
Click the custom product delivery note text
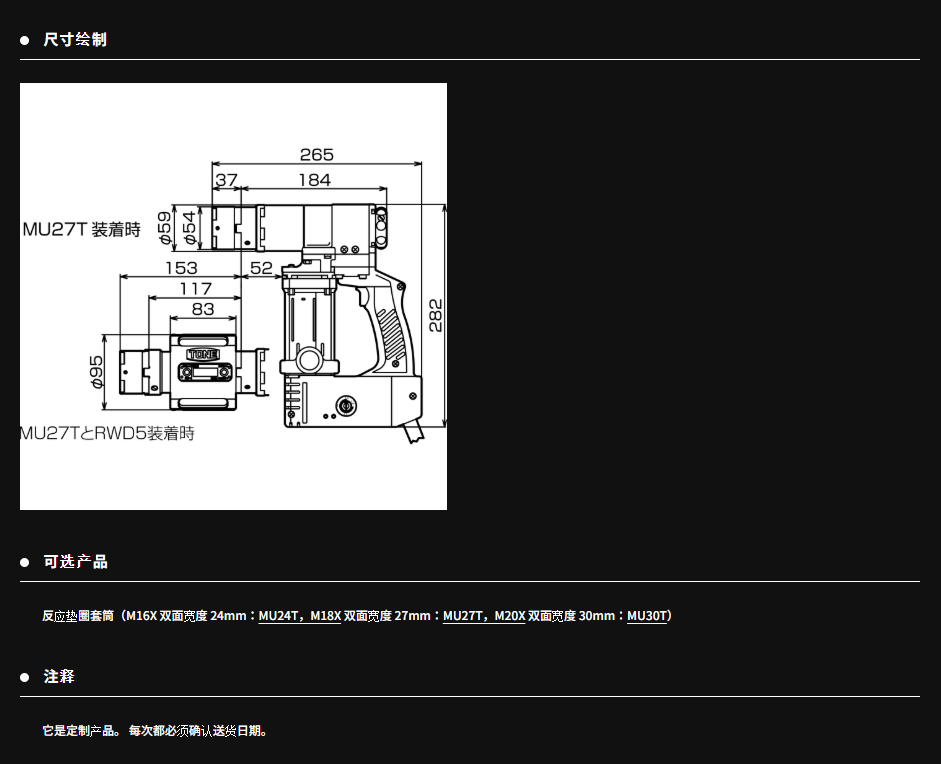tap(155, 731)
